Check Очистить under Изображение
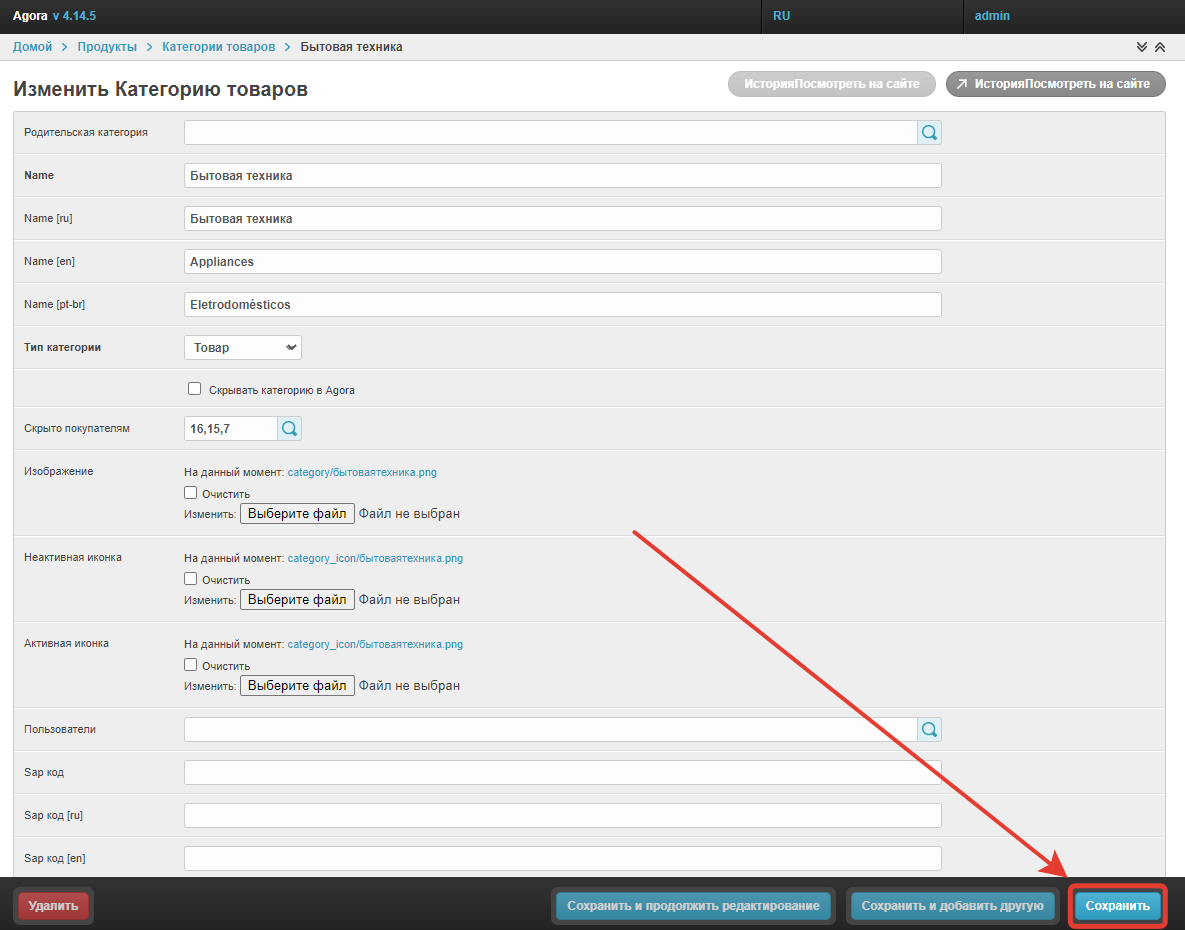Image resolution: width=1185 pixels, height=930 pixels. 191,493
